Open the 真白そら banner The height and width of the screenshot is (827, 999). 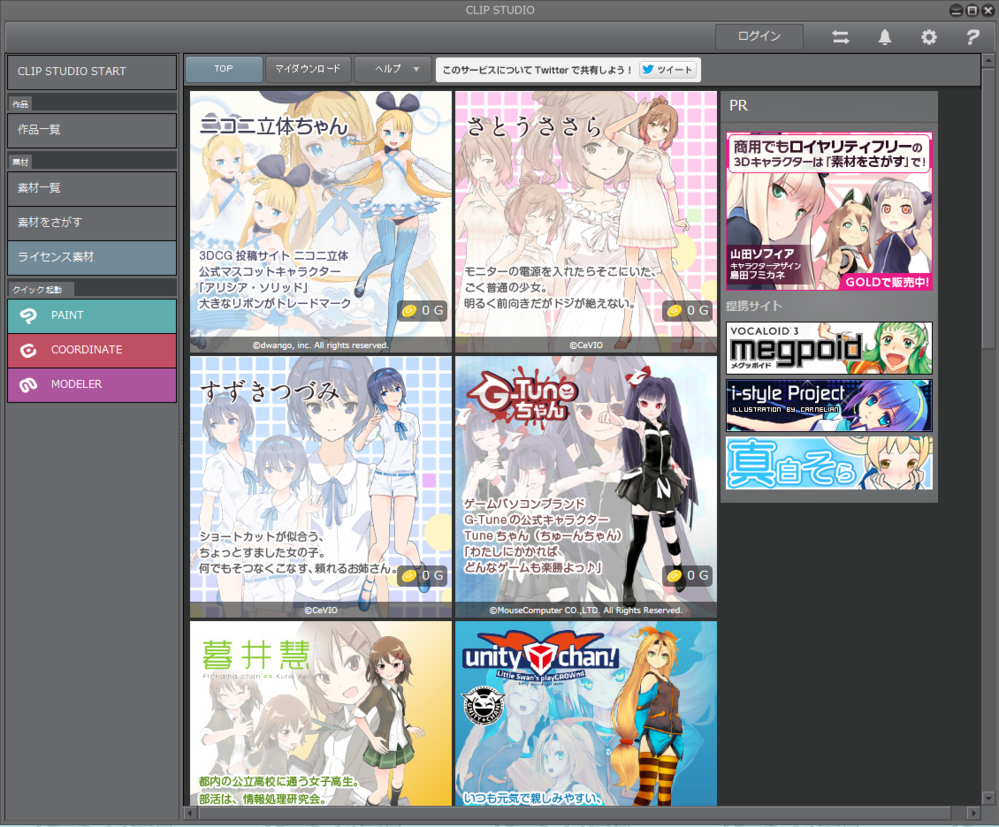pos(829,463)
